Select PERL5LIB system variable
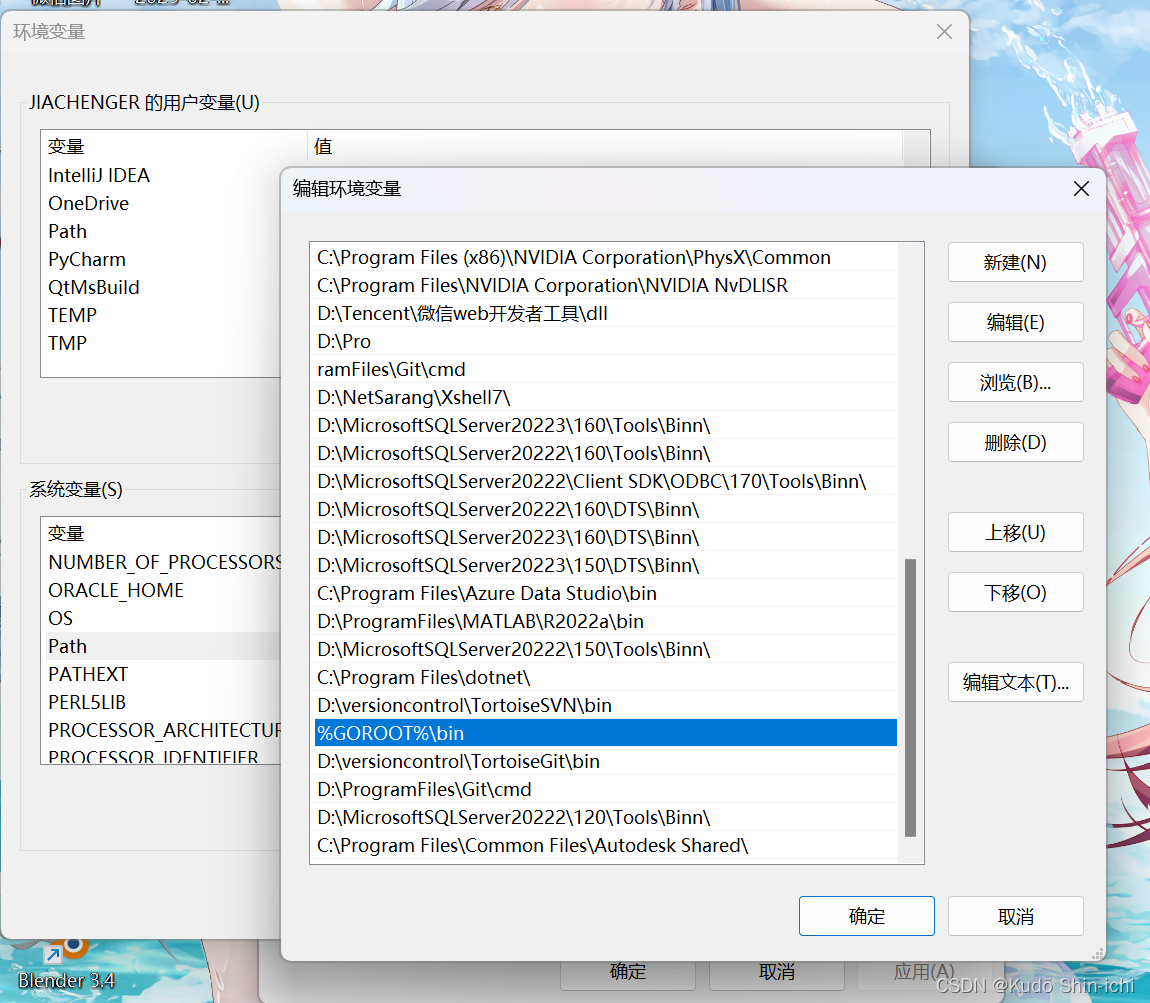The width and height of the screenshot is (1150, 1003). point(87,702)
